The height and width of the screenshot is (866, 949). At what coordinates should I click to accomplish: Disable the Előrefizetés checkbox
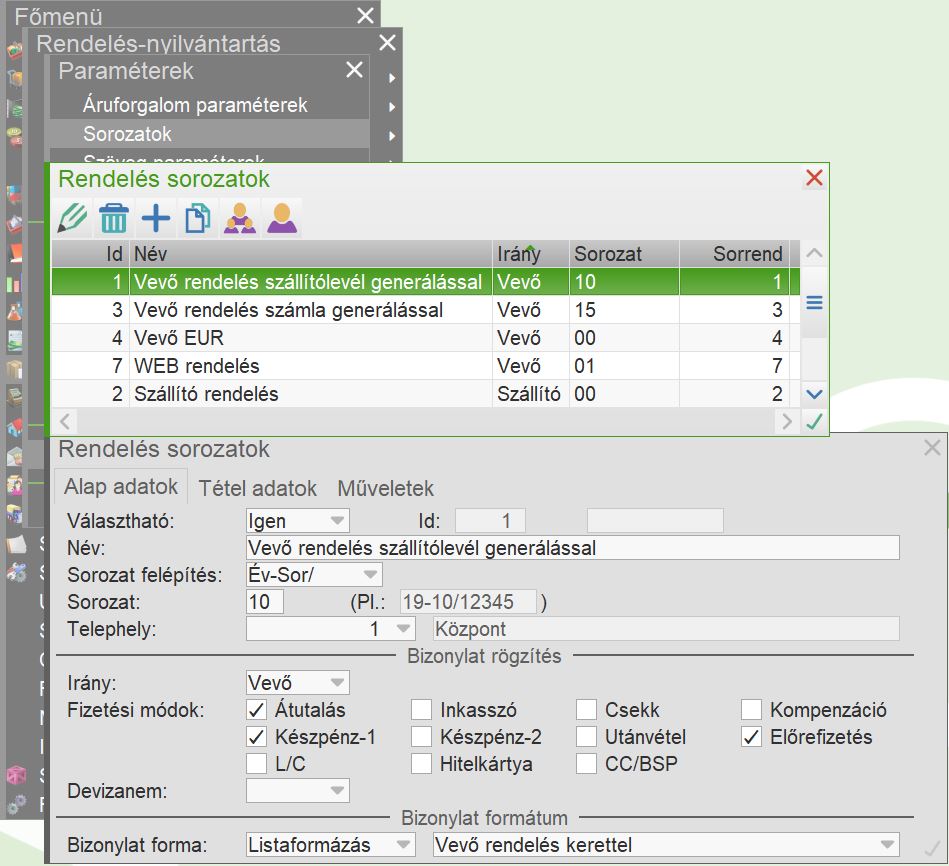(x=751, y=736)
